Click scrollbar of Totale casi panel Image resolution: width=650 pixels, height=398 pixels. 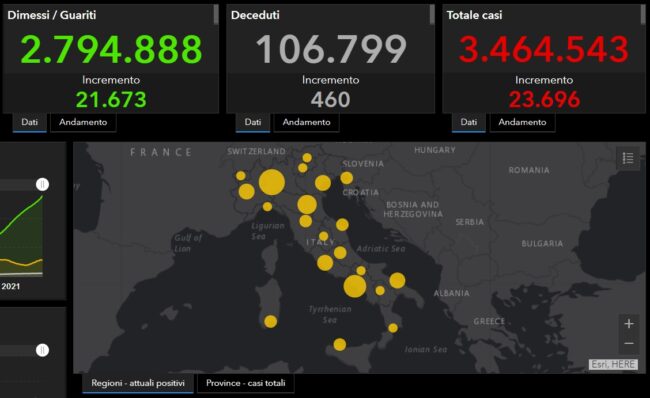click(643, 15)
